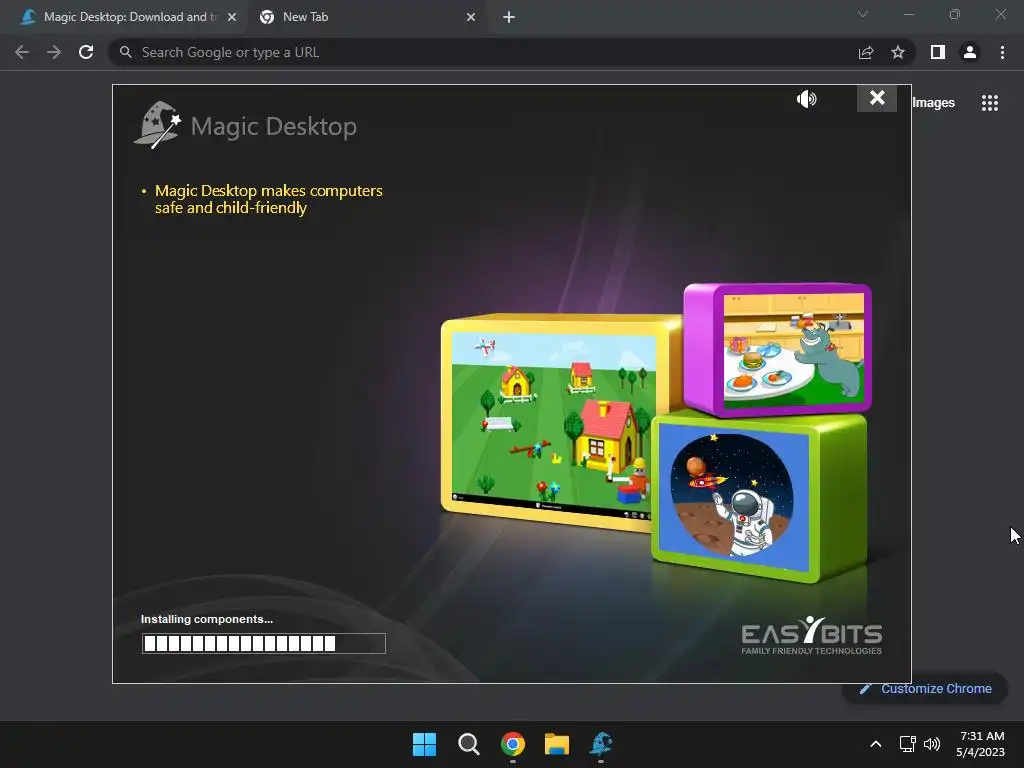The image size is (1024, 768).
Task: Open the Chrome profile menu
Action: (x=970, y=52)
